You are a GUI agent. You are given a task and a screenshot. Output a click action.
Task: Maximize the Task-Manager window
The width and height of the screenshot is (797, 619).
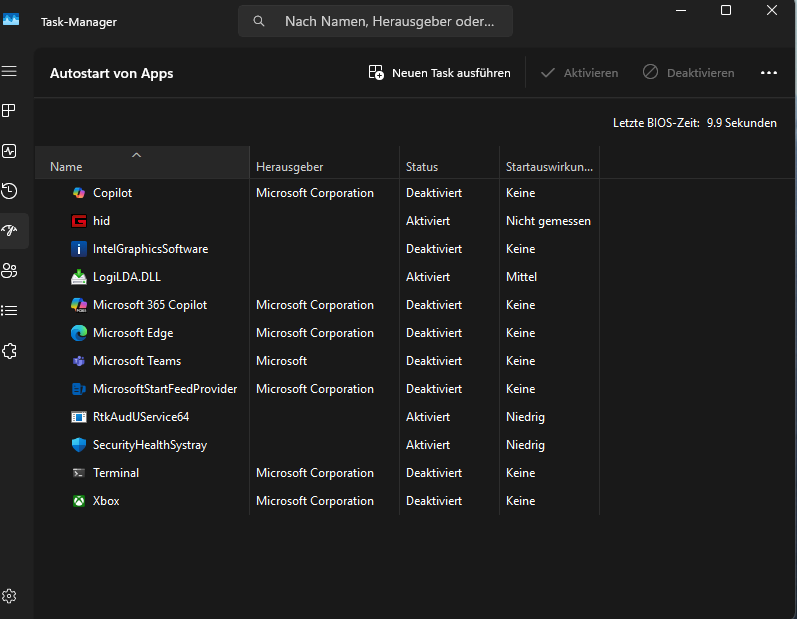pyautogui.click(x=726, y=10)
